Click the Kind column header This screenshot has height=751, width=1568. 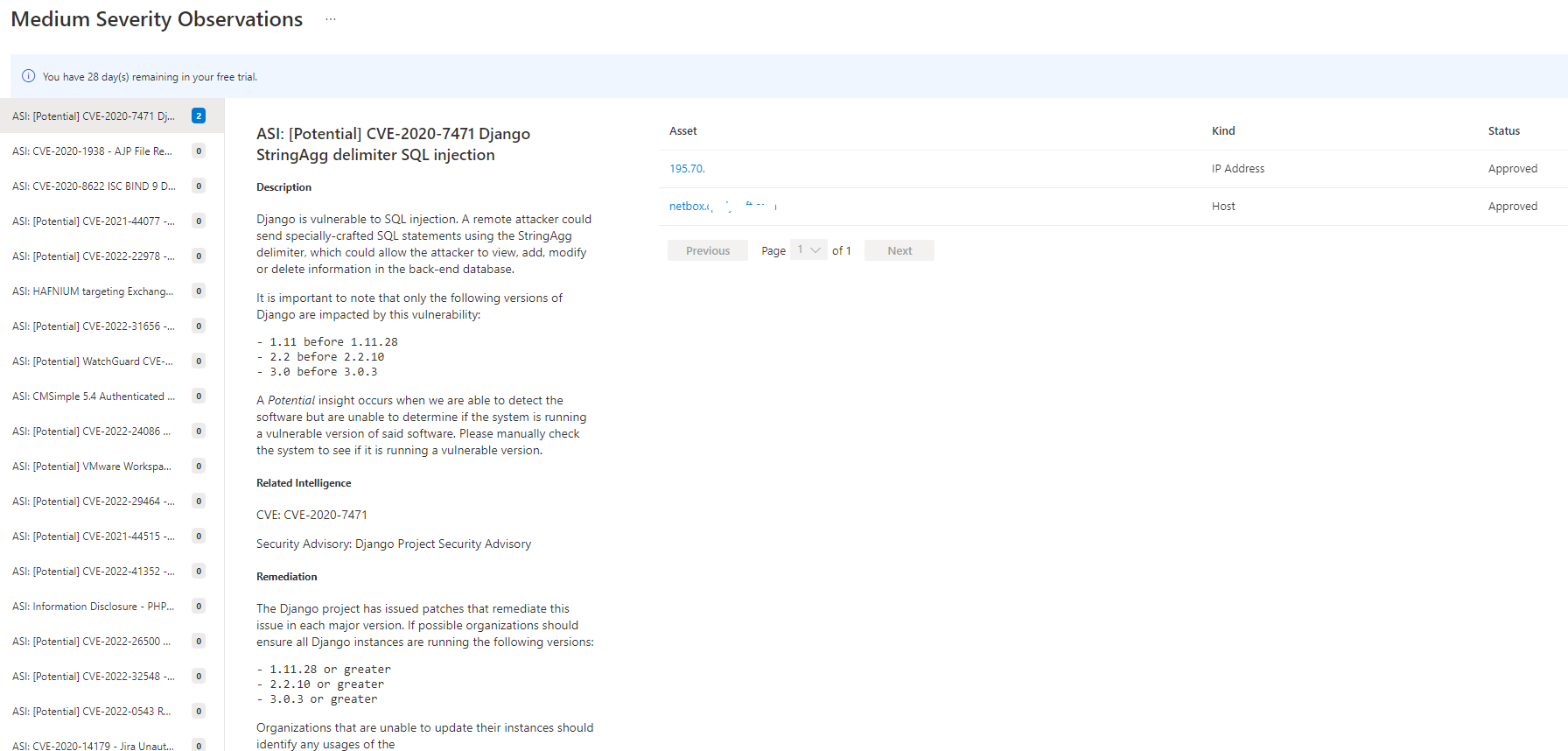tap(1223, 131)
